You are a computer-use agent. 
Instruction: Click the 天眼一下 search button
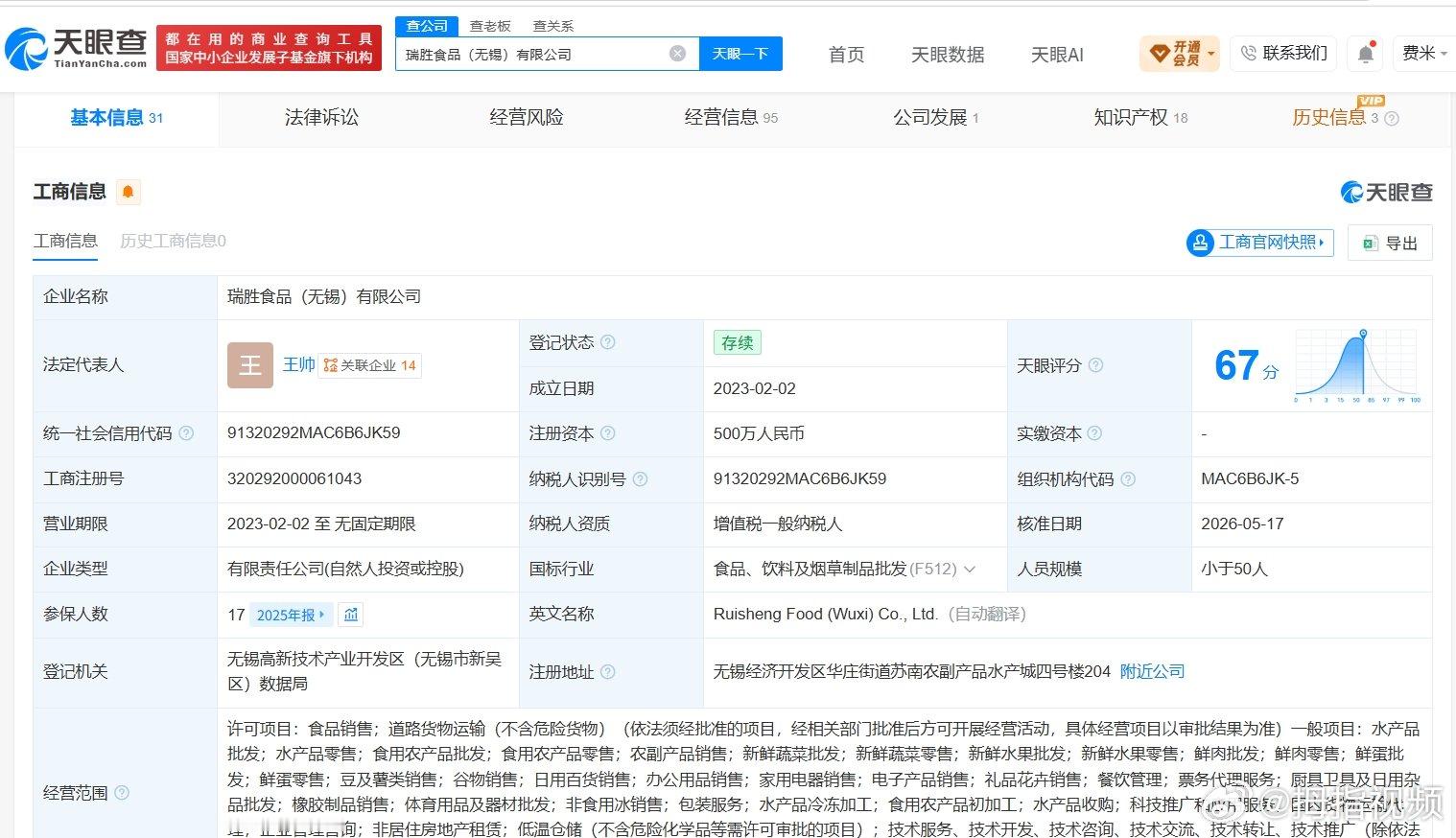pyautogui.click(x=740, y=54)
